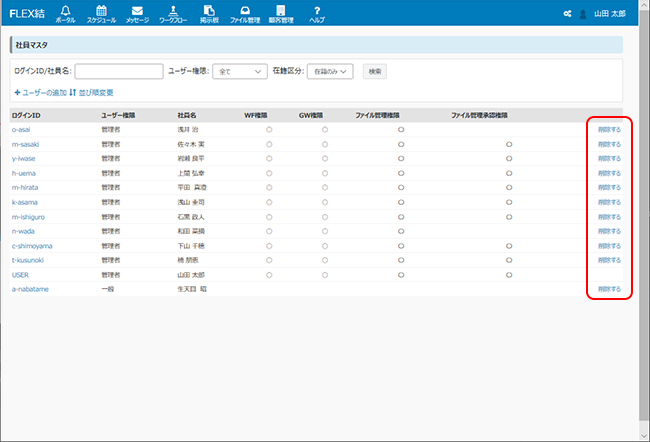Click 削除する in the o-asai row
The height and width of the screenshot is (442, 650).
tap(609, 130)
